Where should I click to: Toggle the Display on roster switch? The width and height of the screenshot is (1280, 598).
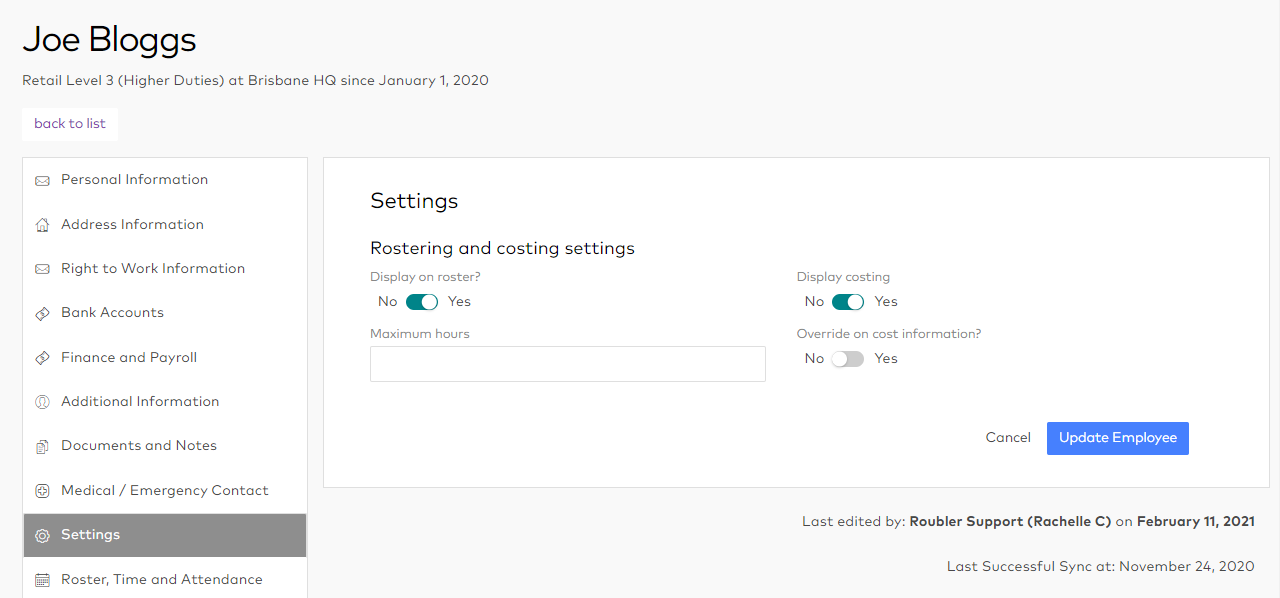pyautogui.click(x=422, y=302)
